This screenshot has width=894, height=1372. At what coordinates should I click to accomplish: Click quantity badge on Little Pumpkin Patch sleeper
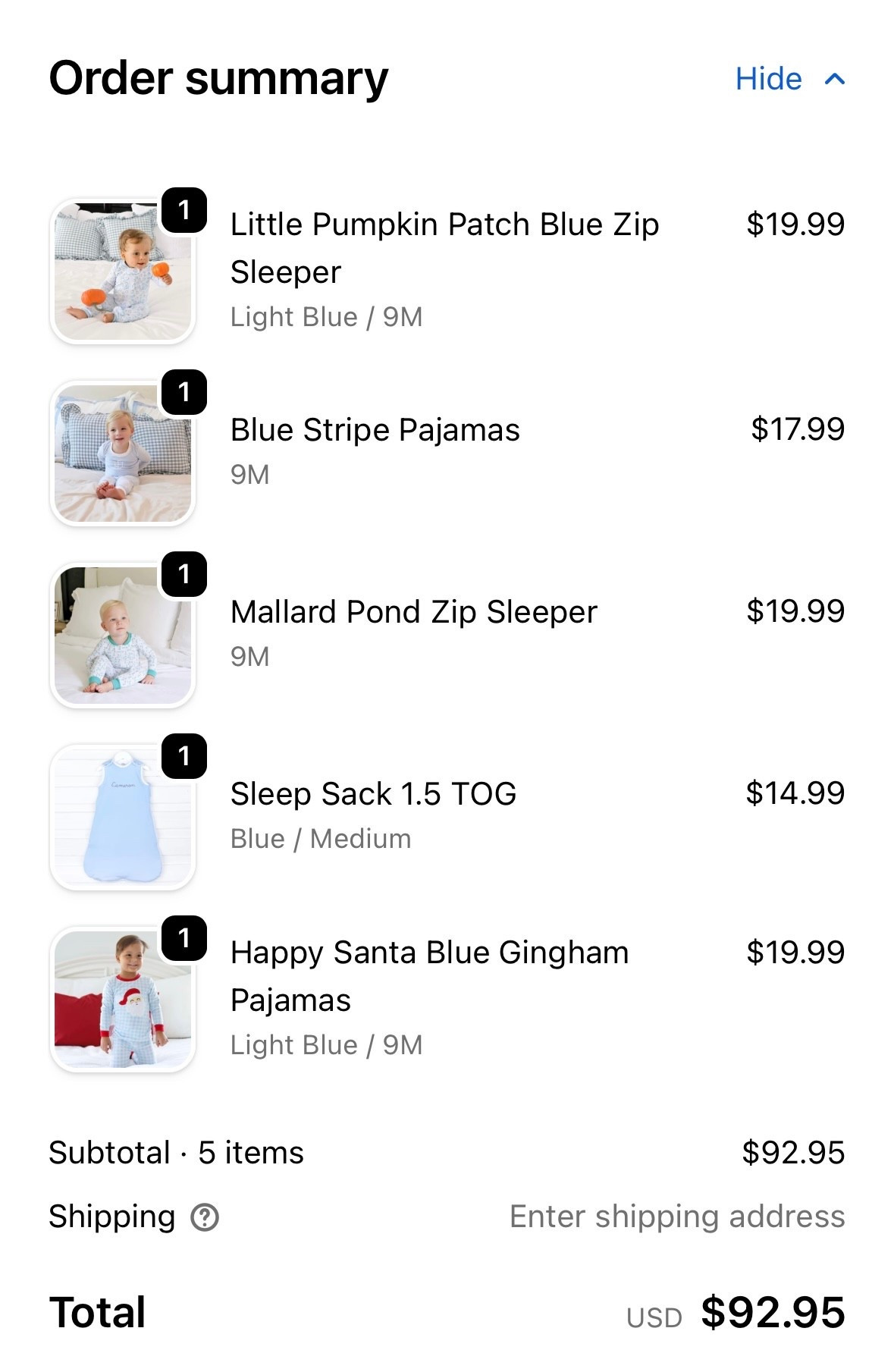tap(184, 210)
